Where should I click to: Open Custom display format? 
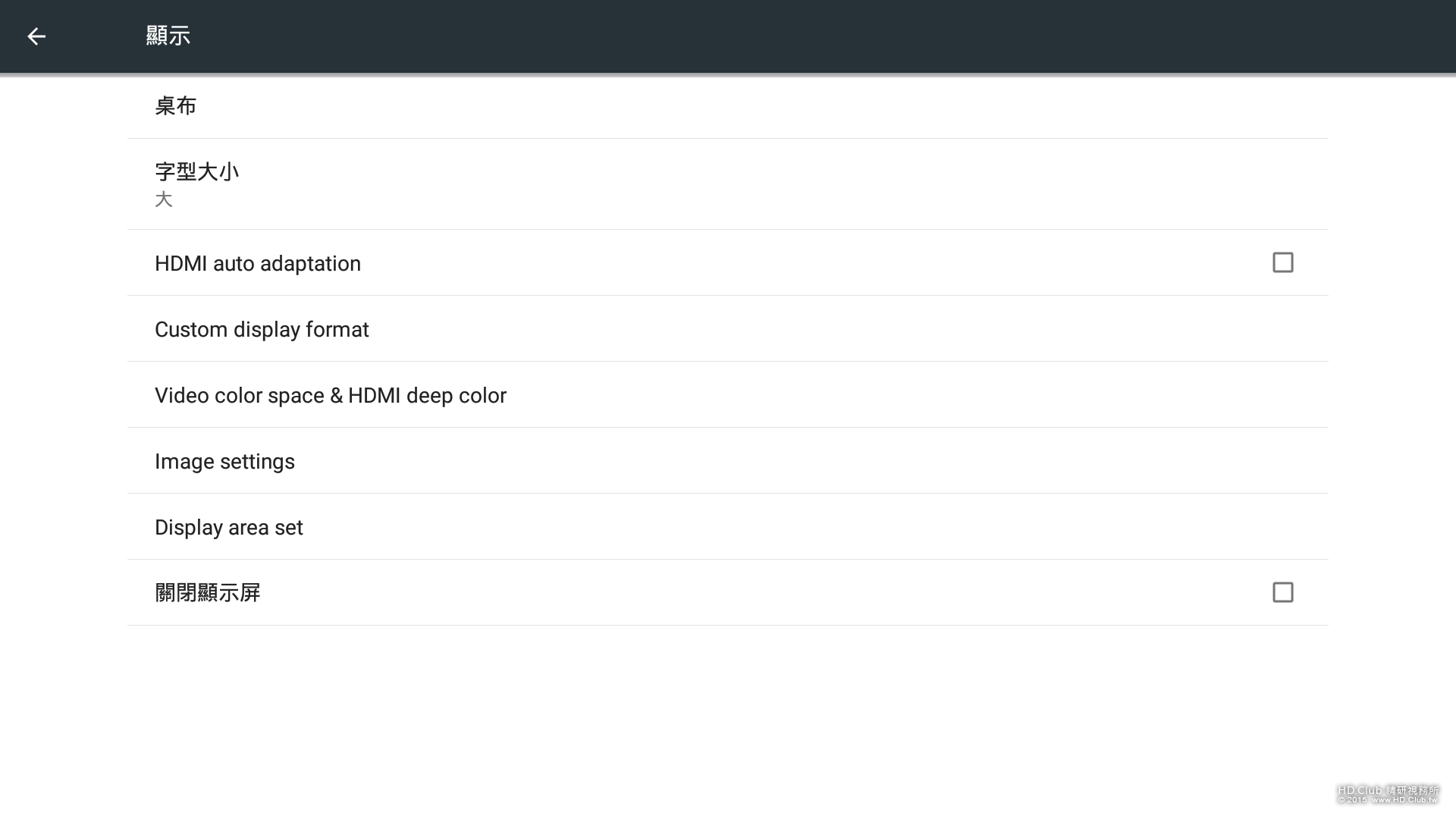click(x=262, y=330)
